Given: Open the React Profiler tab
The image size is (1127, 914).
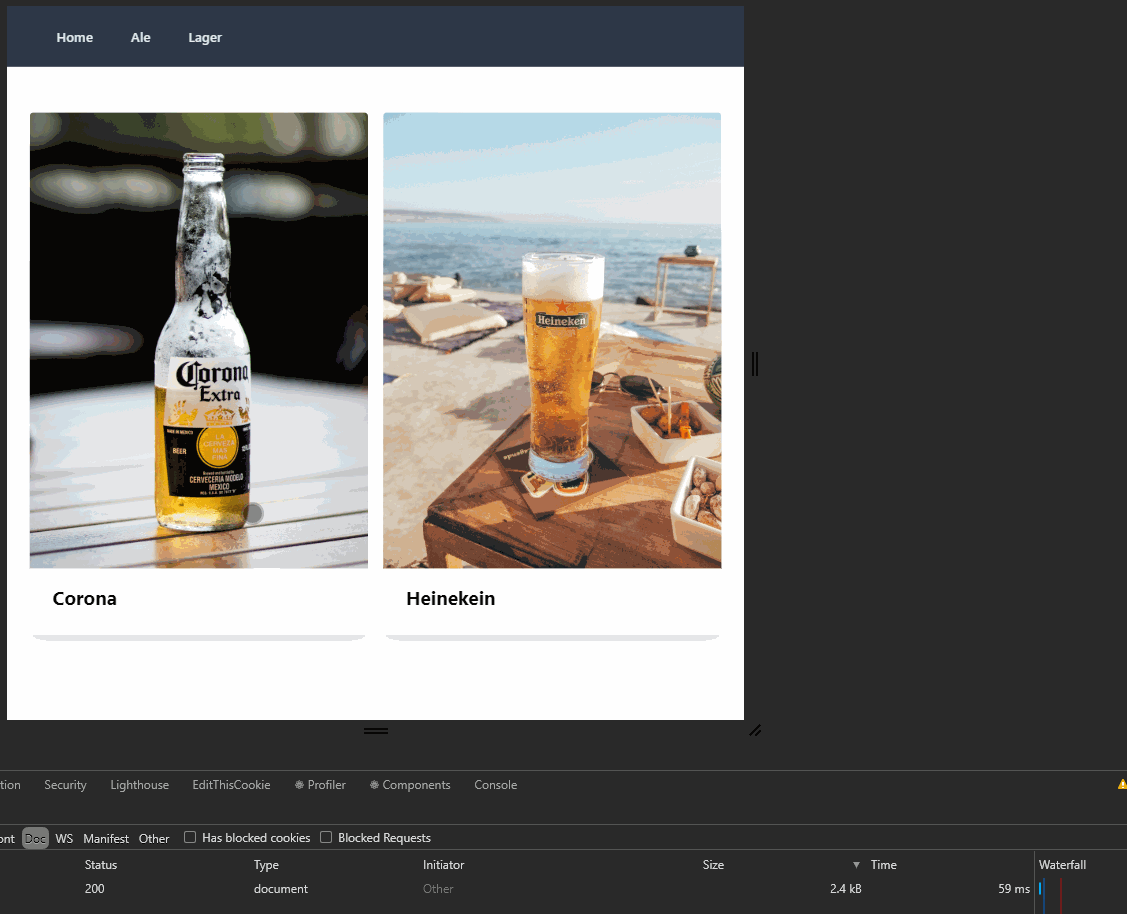Looking at the screenshot, I should [321, 785].
